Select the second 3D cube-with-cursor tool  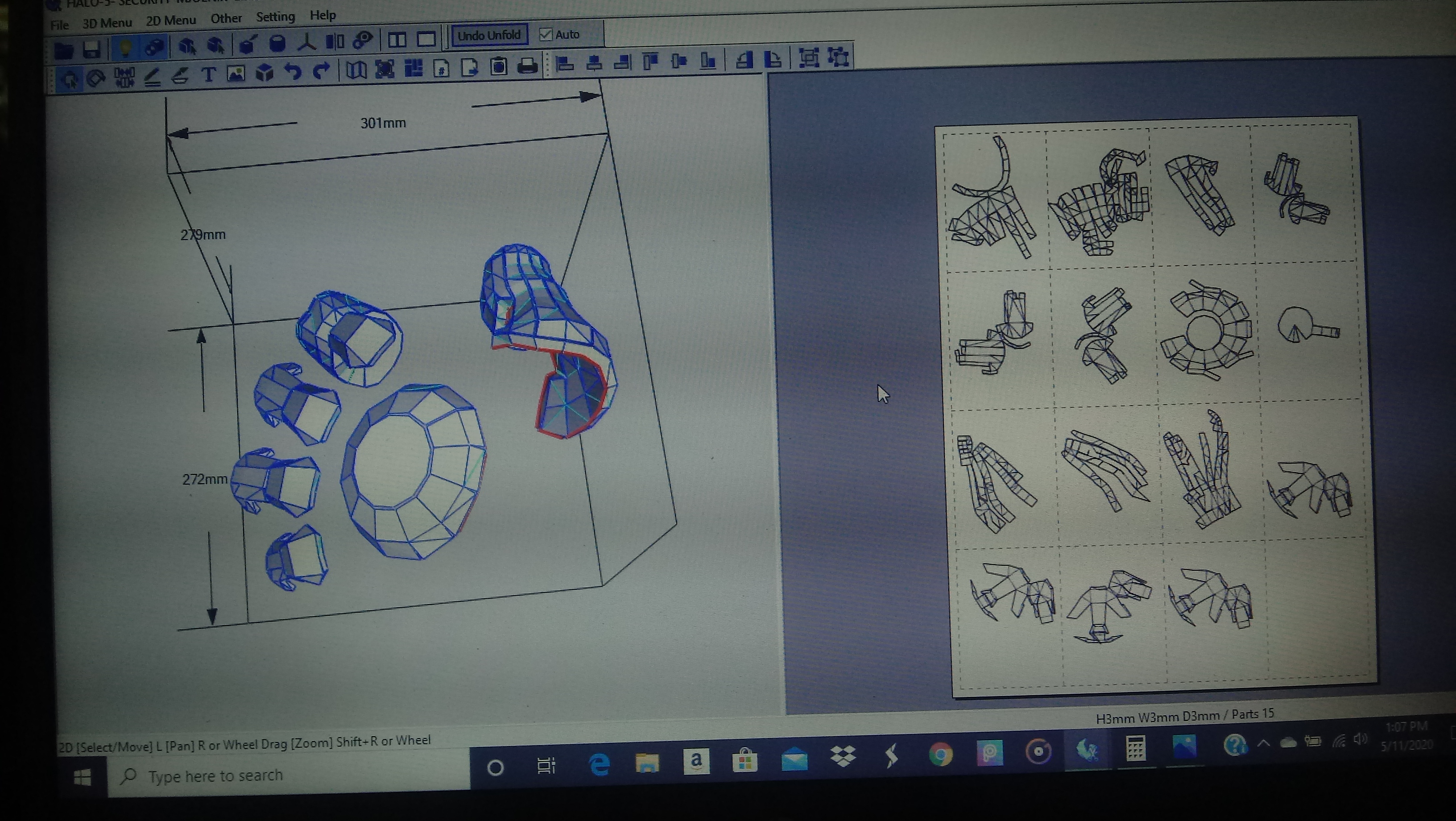pos(215,45)
